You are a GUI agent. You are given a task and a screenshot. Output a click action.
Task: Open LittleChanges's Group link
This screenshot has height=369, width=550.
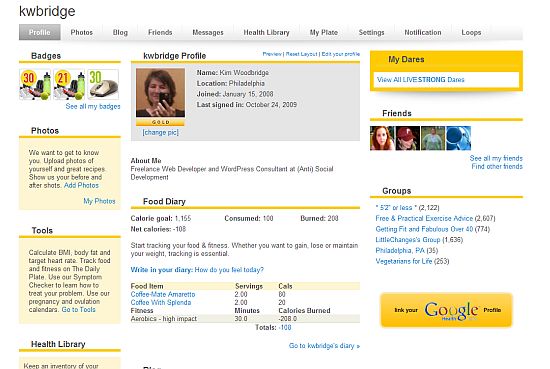pos(408,240)
